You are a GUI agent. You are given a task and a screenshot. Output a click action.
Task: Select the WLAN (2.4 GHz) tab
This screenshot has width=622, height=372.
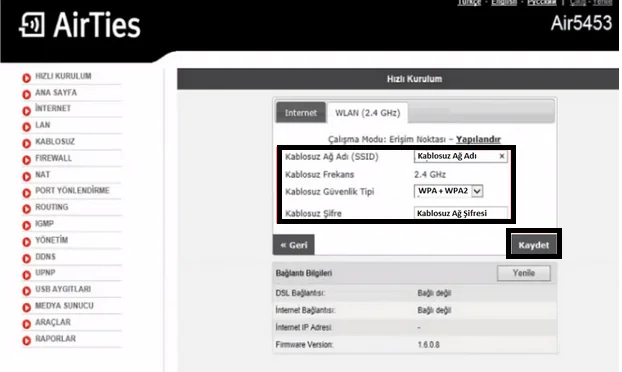tap(367, 113)
